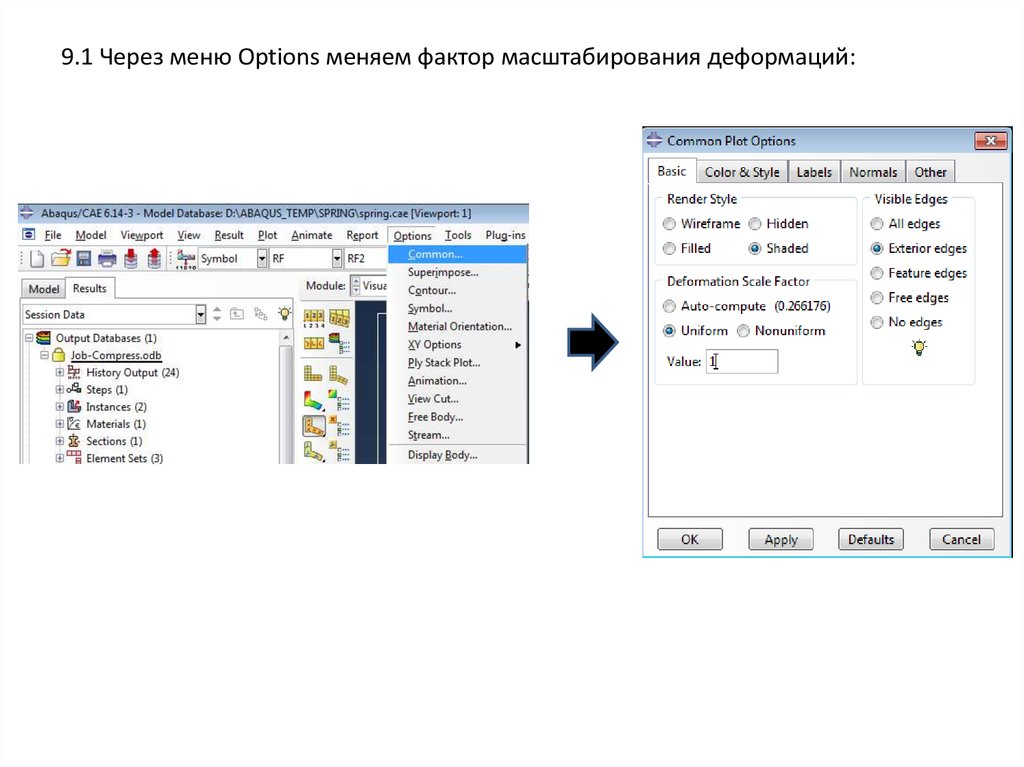Open XY Options submenu
This screenshot has height=767, width=1024.
(457, 344)
